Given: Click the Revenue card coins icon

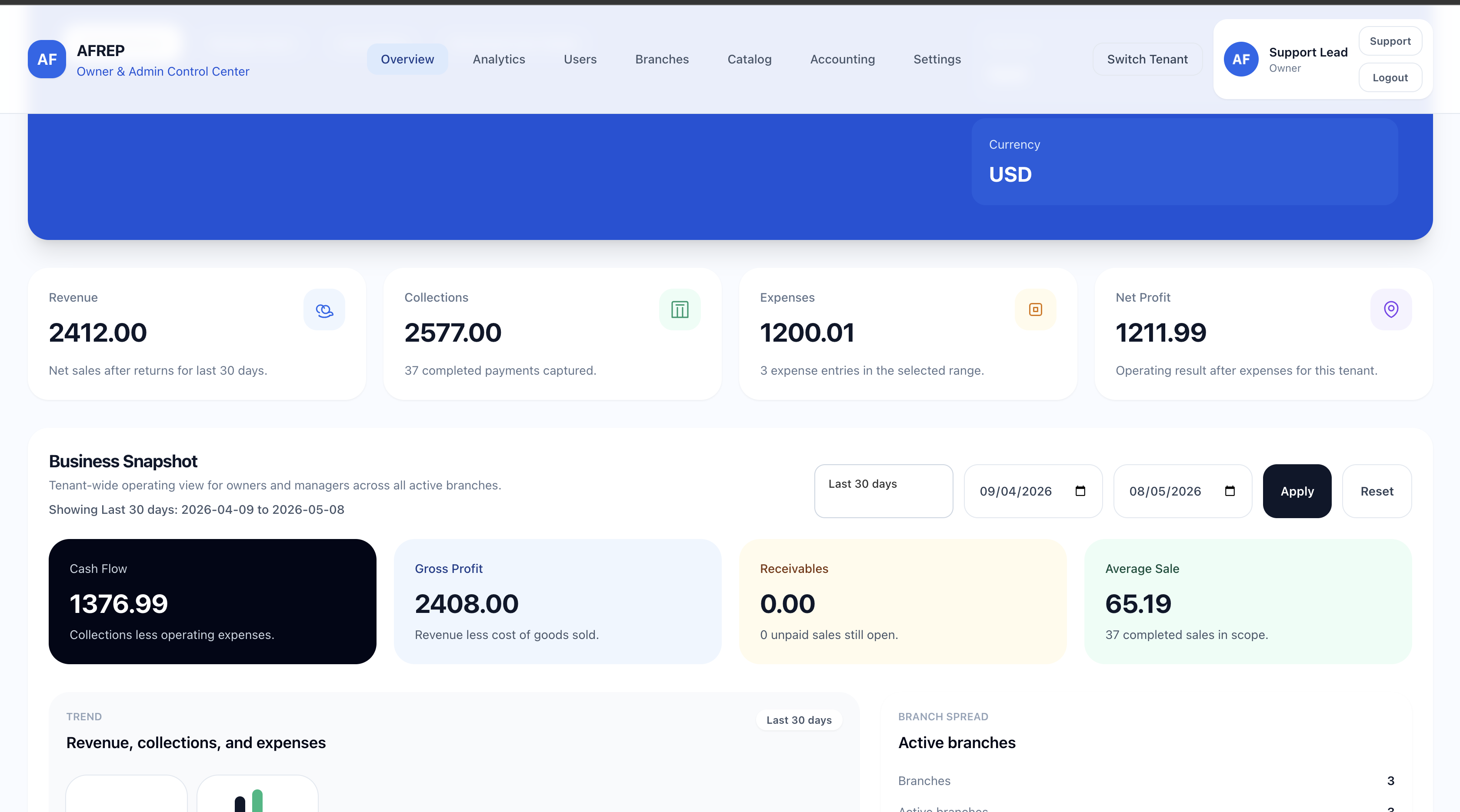Looking at the screenshot, I should click(x=324, y=310).
